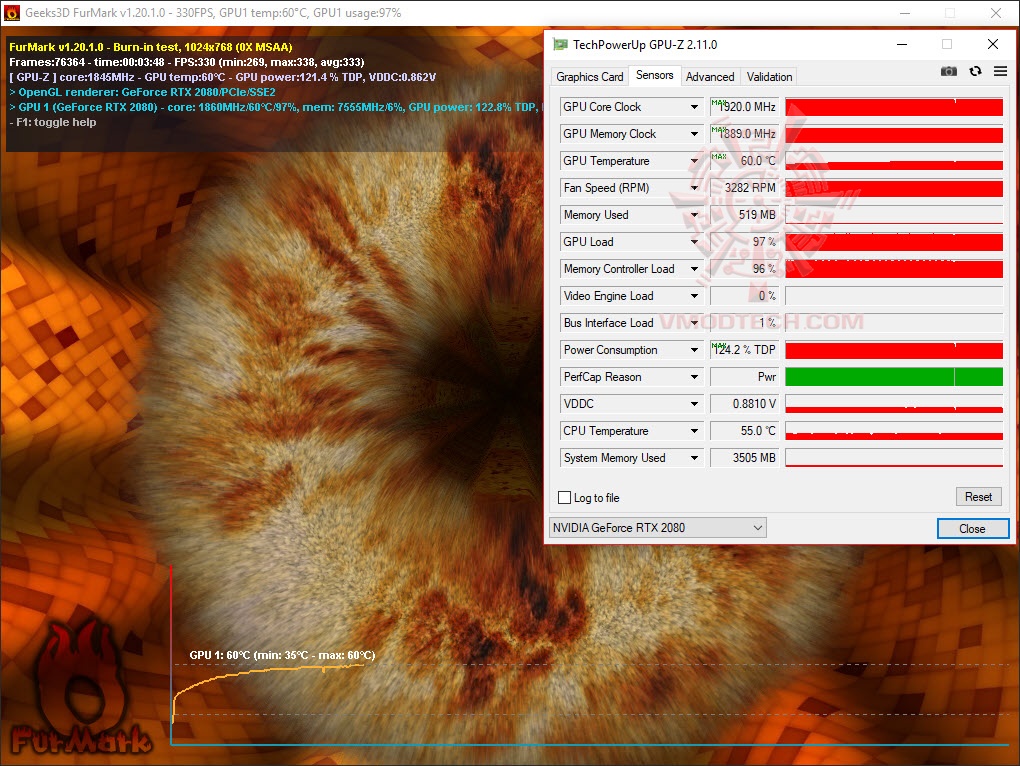Minimize the FurMark window
The width and height of the screenshot is (1020, 766).
(905, 12)
